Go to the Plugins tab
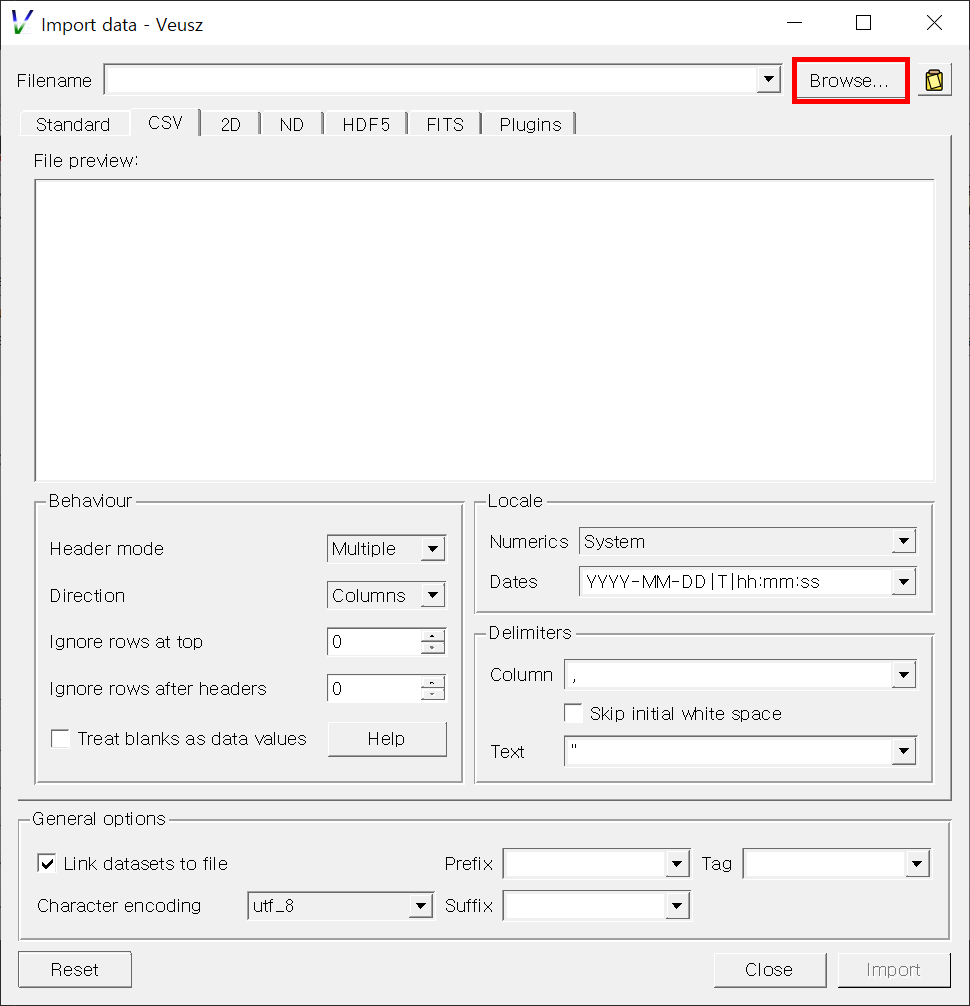This screenshot has width=970, height=1006. pos(530,124)
